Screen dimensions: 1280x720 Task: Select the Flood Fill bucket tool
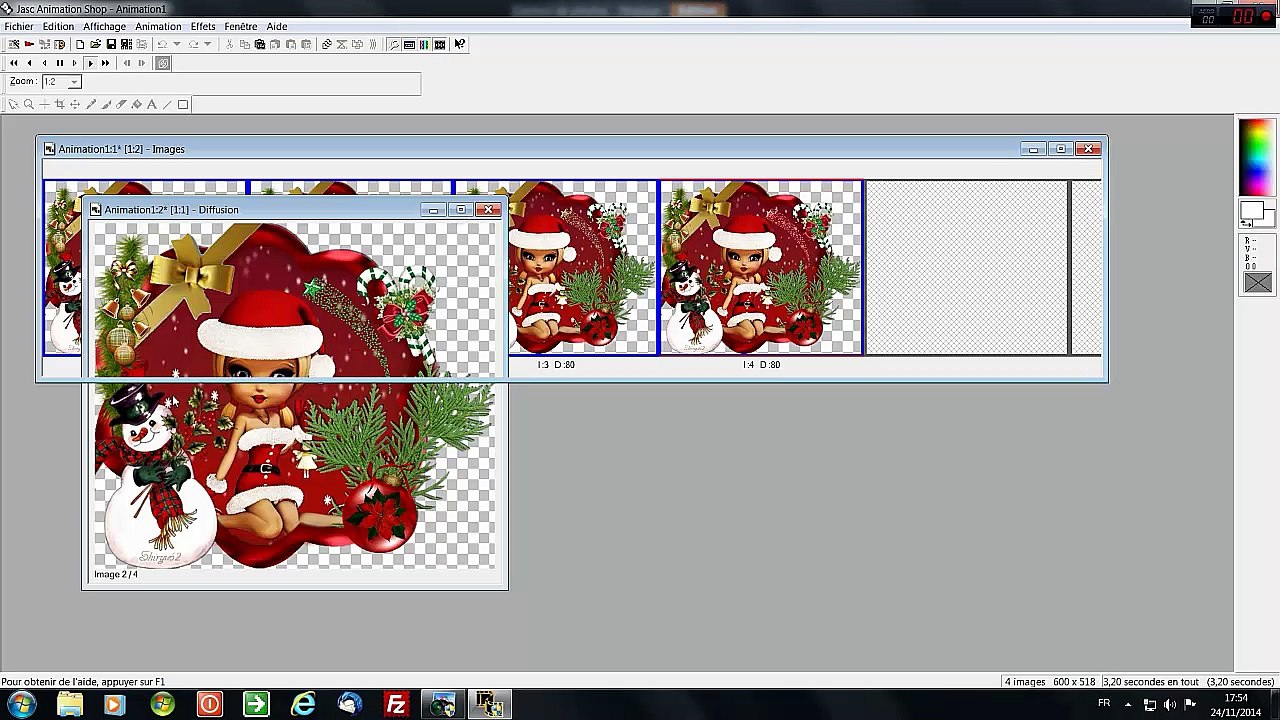[x=137, y=104]
